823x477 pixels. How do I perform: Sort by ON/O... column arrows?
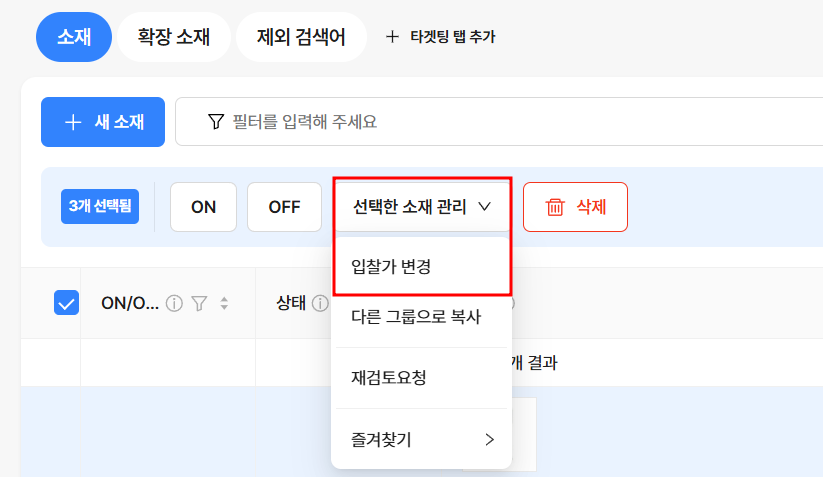click(x=224, y=303)
